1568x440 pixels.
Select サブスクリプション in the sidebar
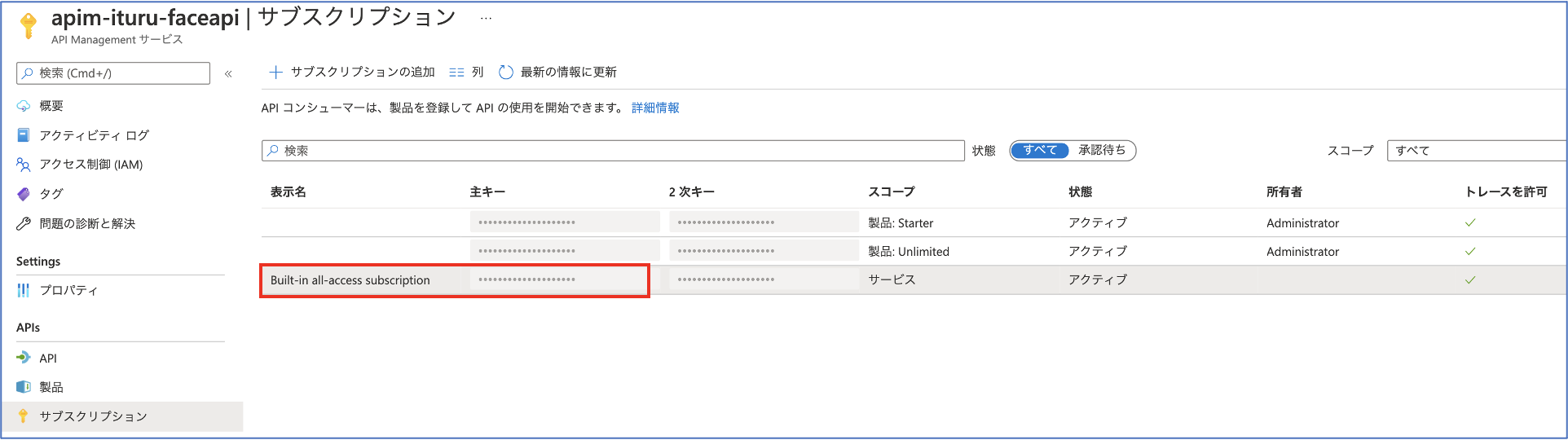point(94,416)
